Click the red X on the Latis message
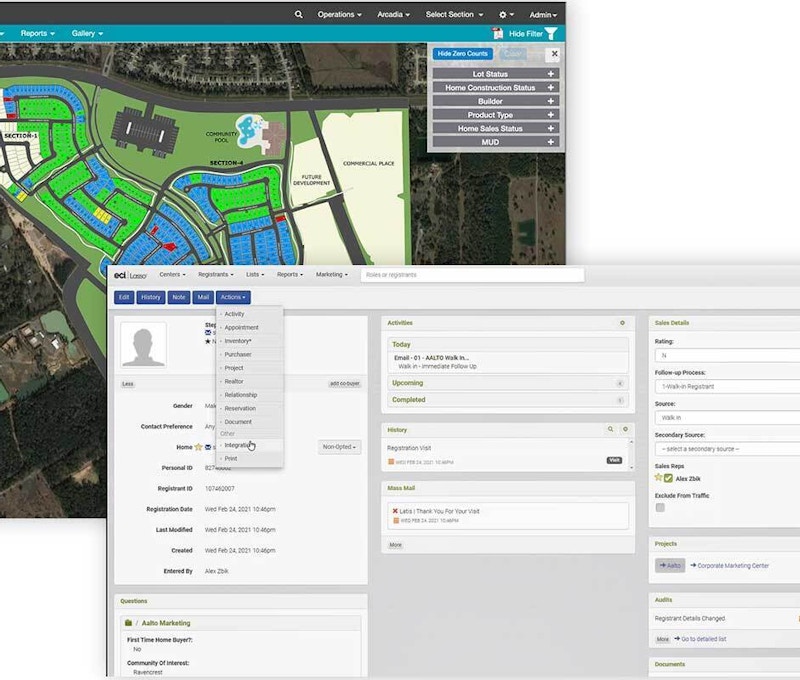The height and width of the screenshot is (680, 800). click(394, 511)
